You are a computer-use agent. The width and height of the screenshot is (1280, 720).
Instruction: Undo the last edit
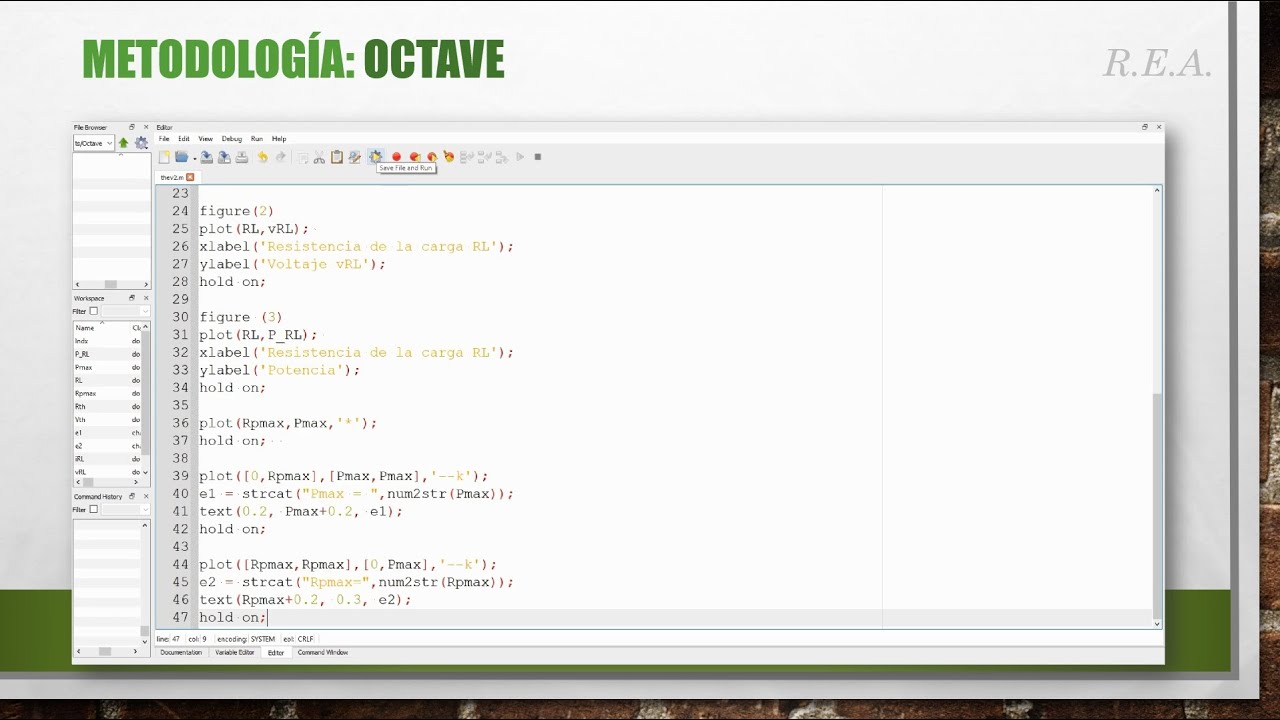tap(262, 157)
